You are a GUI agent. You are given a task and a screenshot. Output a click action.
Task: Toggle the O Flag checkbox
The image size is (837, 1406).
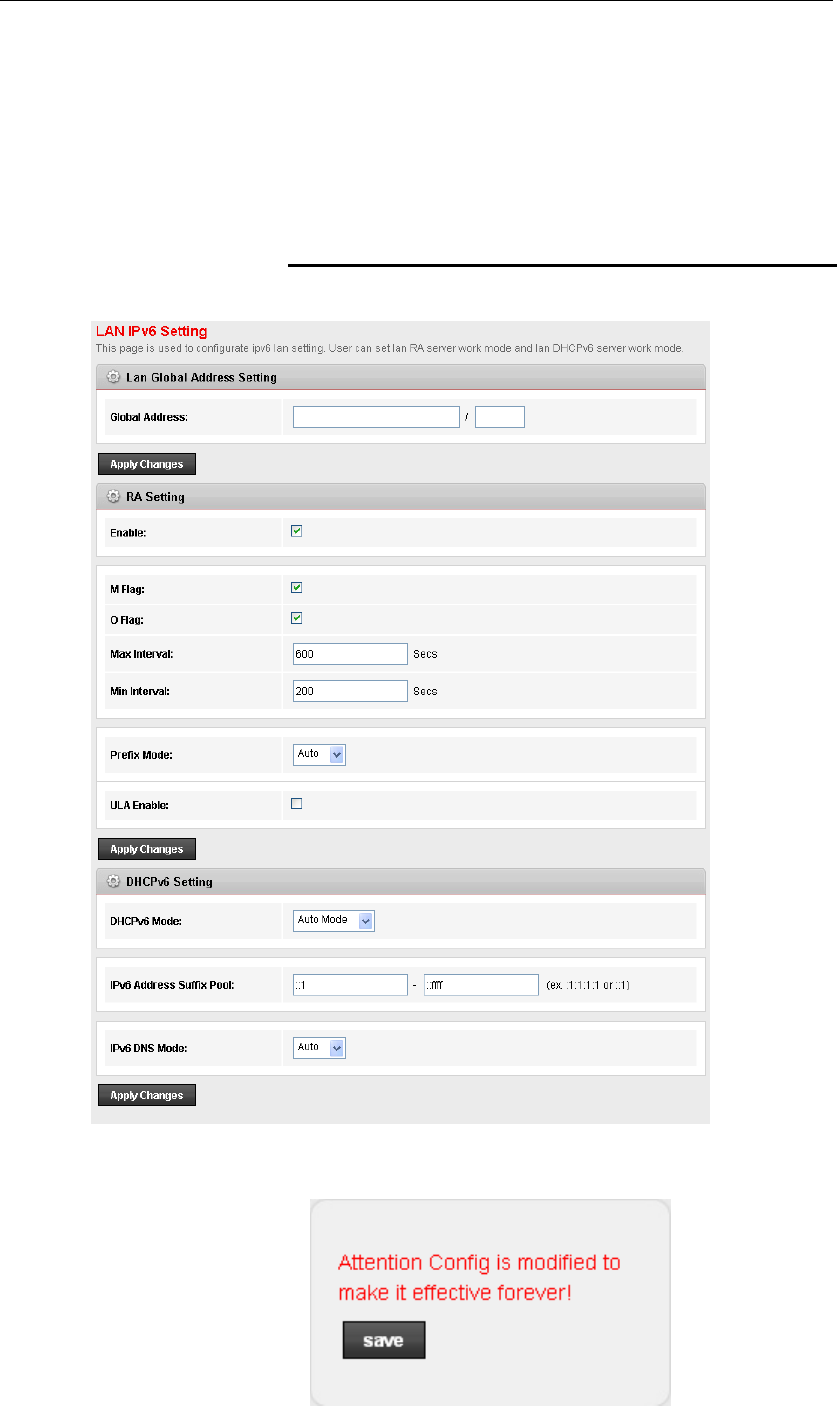coord(296,618)
